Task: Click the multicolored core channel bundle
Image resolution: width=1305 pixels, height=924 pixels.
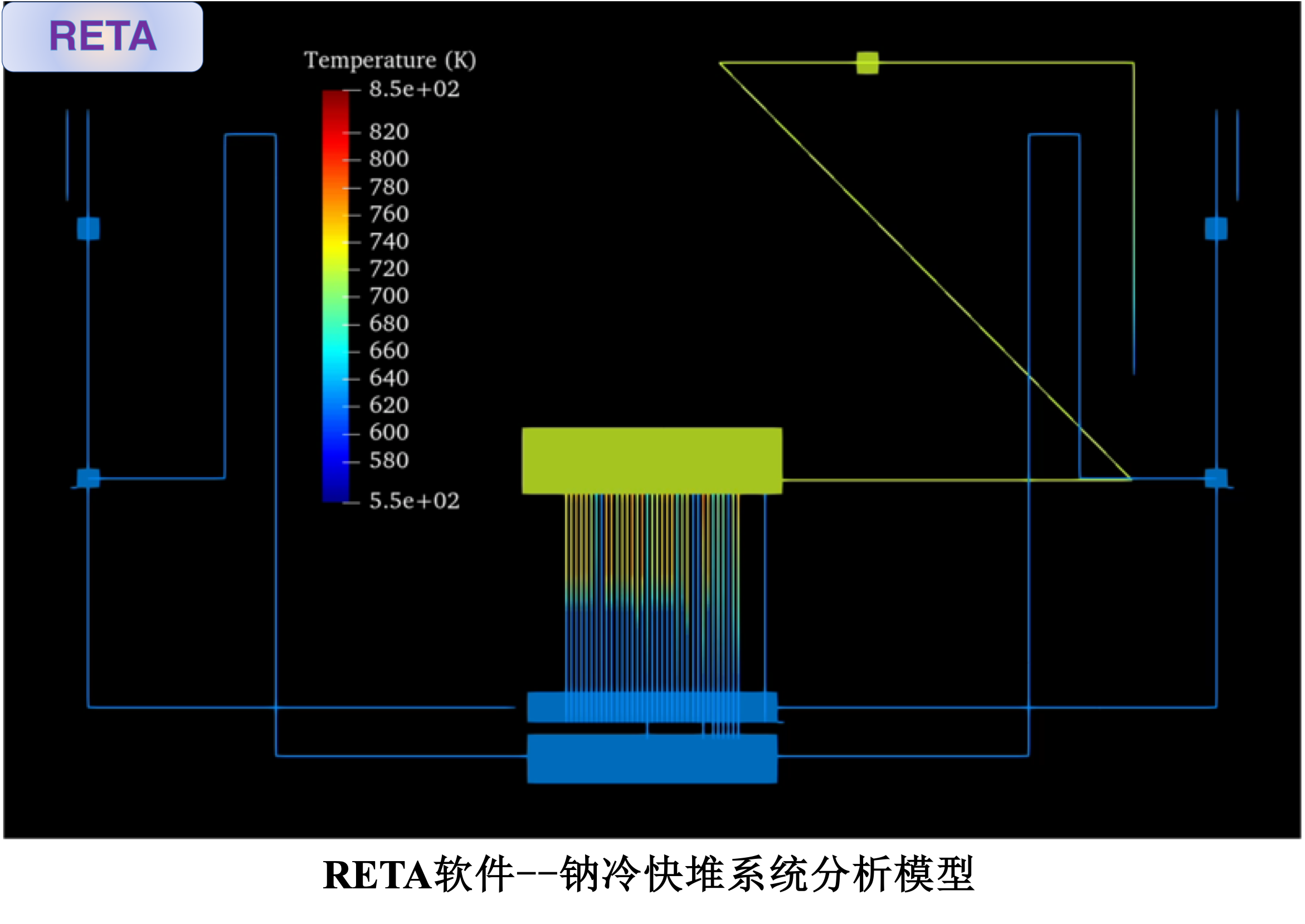Action: tap(652, 593)
